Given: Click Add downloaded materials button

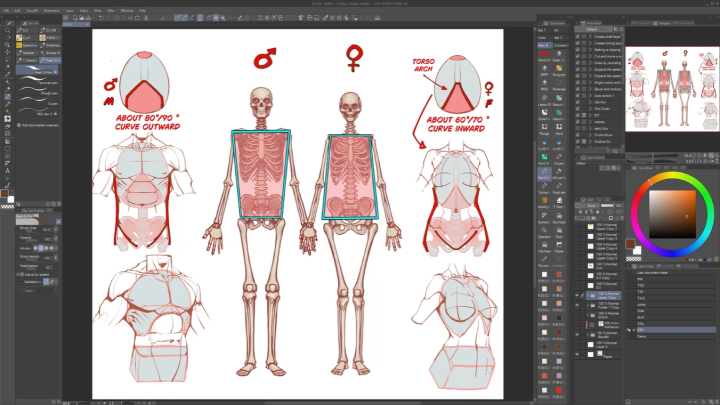Looking at the screenshot, I should 38,125.
